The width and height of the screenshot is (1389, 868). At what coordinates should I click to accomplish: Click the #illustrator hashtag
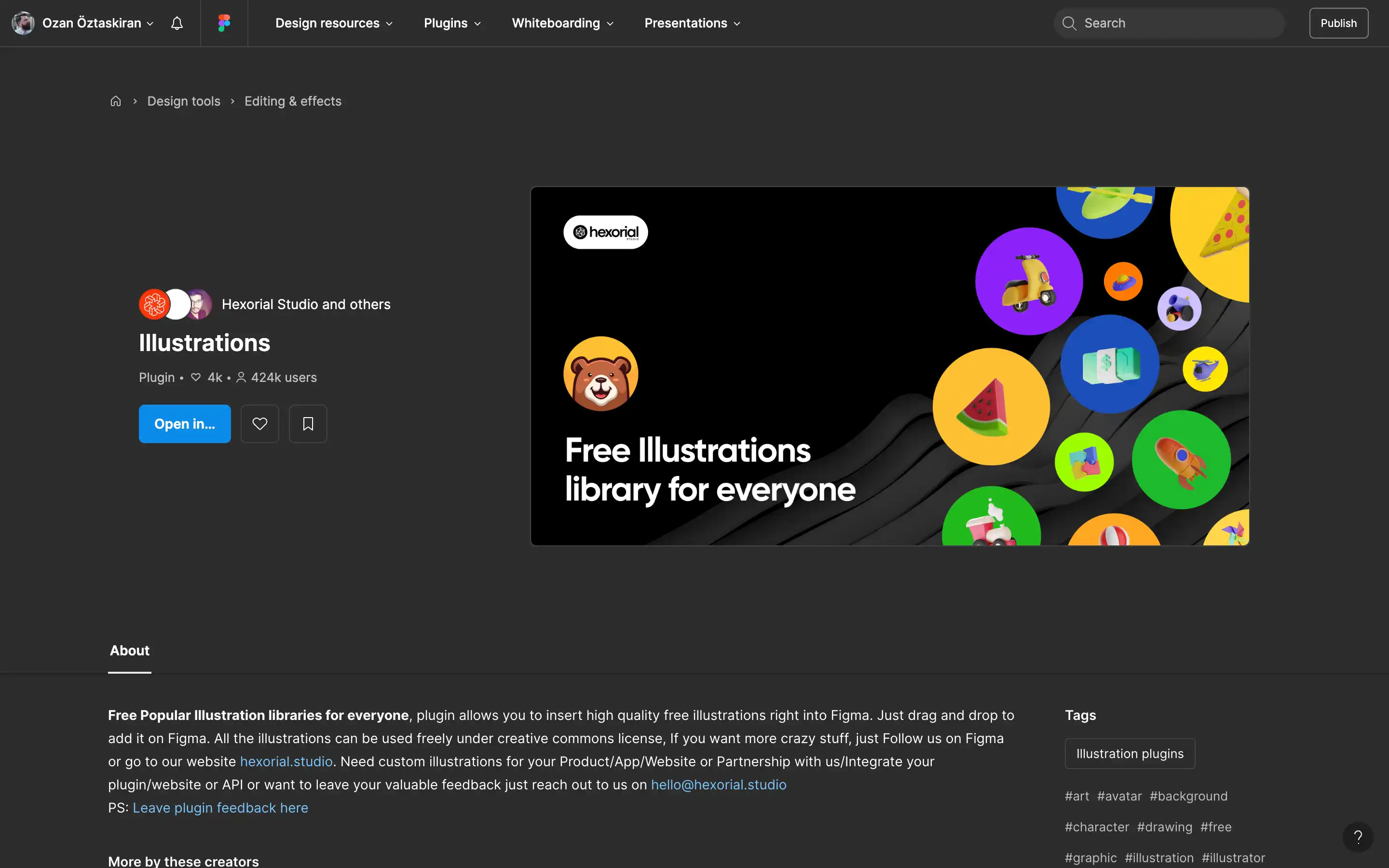coord(1233,858)
